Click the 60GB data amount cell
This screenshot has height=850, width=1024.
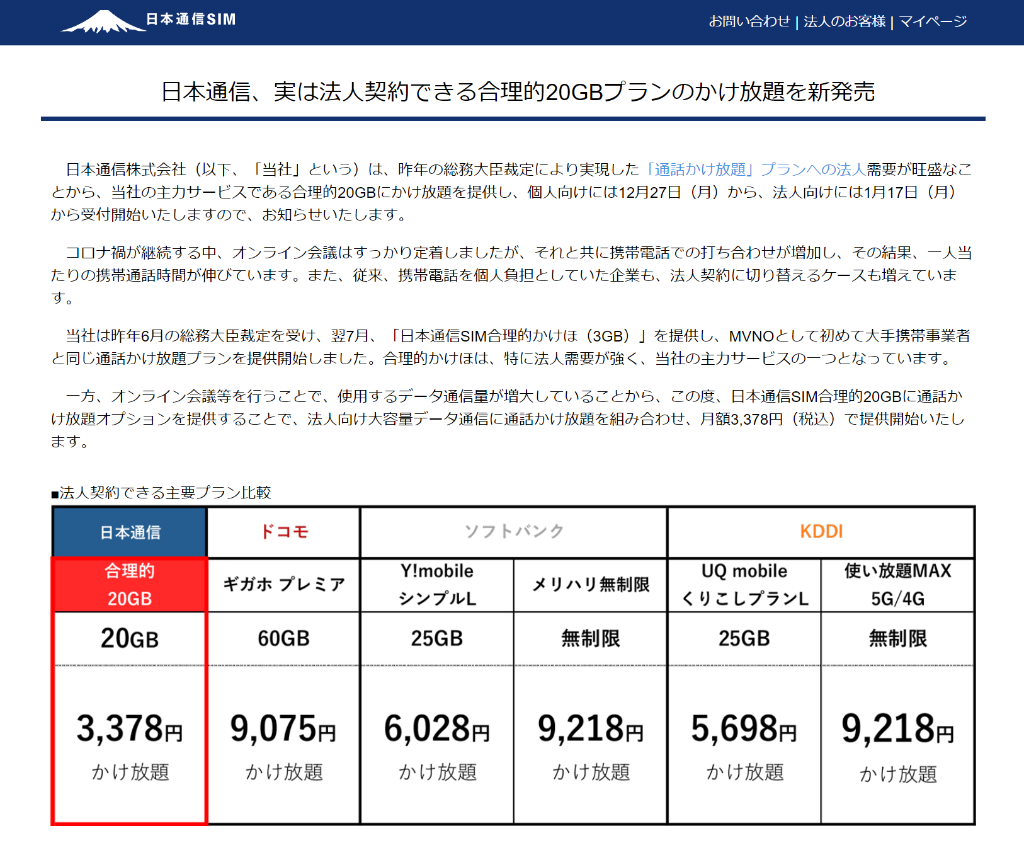[x=283, y=638]
